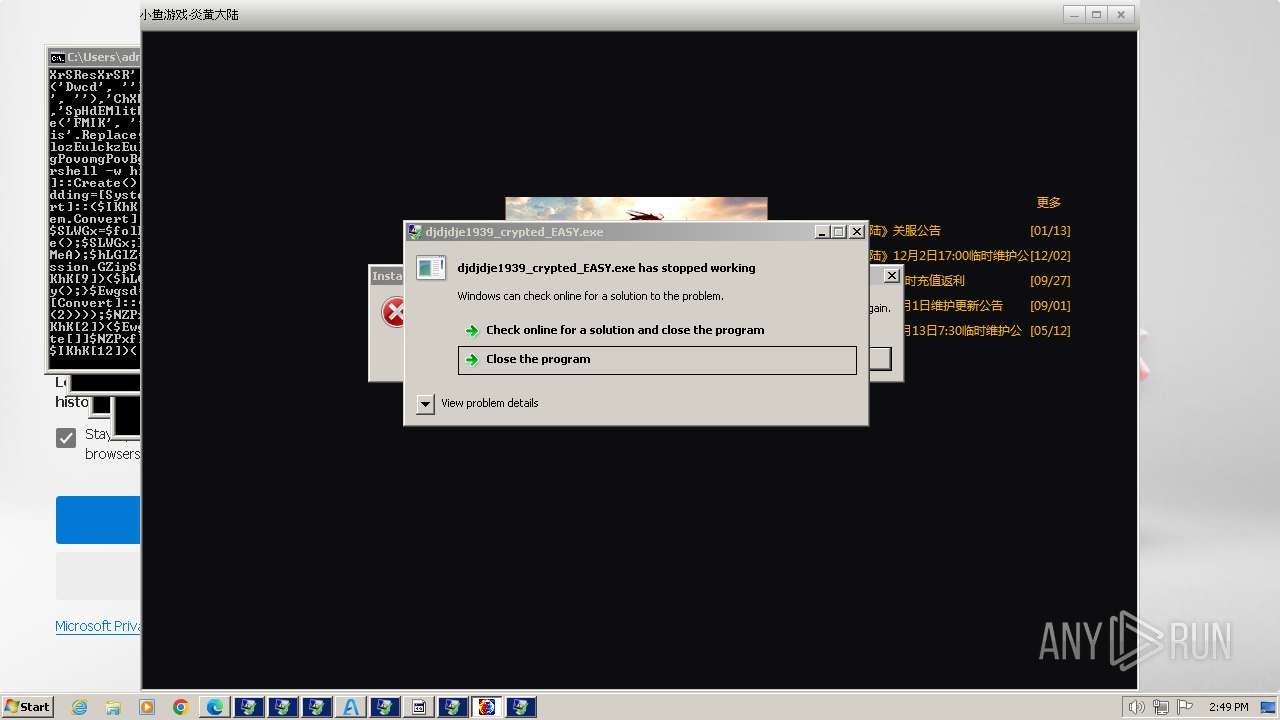Screen dimensions: 1280x720
Task: Click the [05/12] date text
Action: (x=1050, y=331)
